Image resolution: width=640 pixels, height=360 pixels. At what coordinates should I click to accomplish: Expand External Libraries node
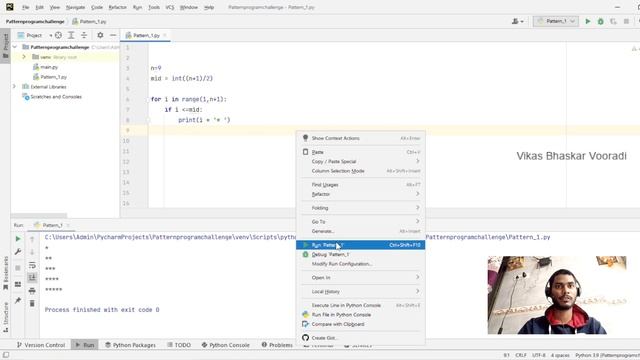click(14, 87)
